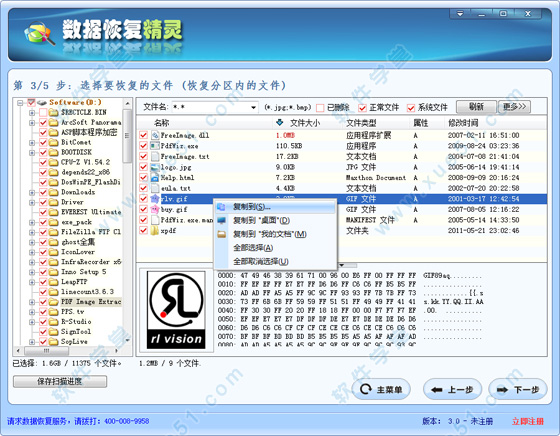Click the xpdf folder icon
Screen dimensions: 560x436
click(155, 230)
